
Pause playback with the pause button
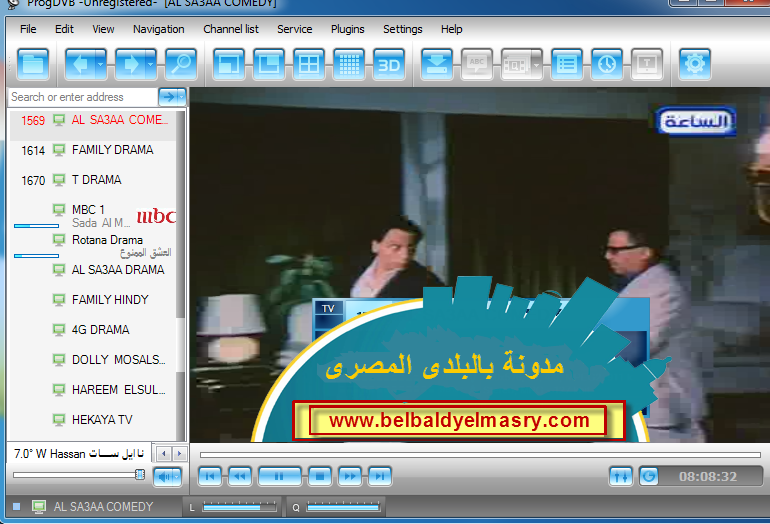[x=279, y=476]
